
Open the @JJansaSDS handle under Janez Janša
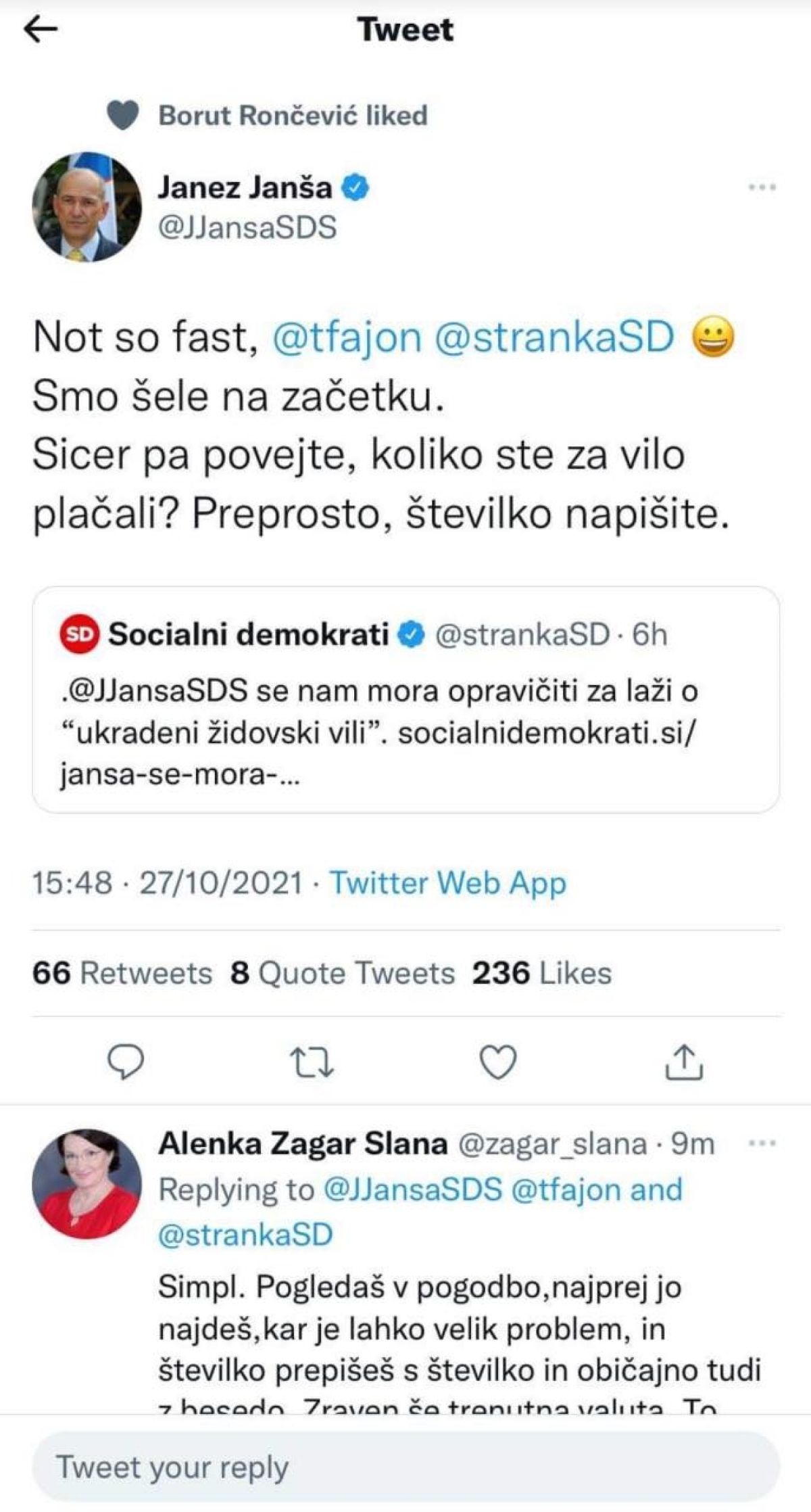click(x=247, y=227)
